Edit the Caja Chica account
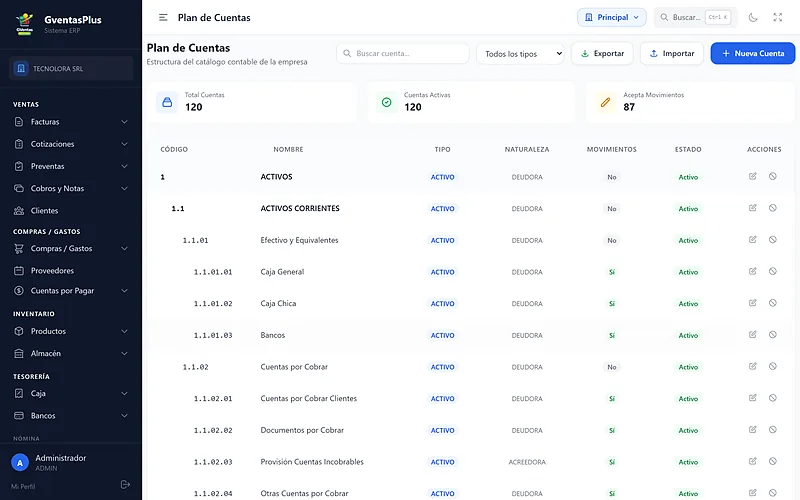The height and width of the screenshot is (500, 800). [x=753, y=303]
